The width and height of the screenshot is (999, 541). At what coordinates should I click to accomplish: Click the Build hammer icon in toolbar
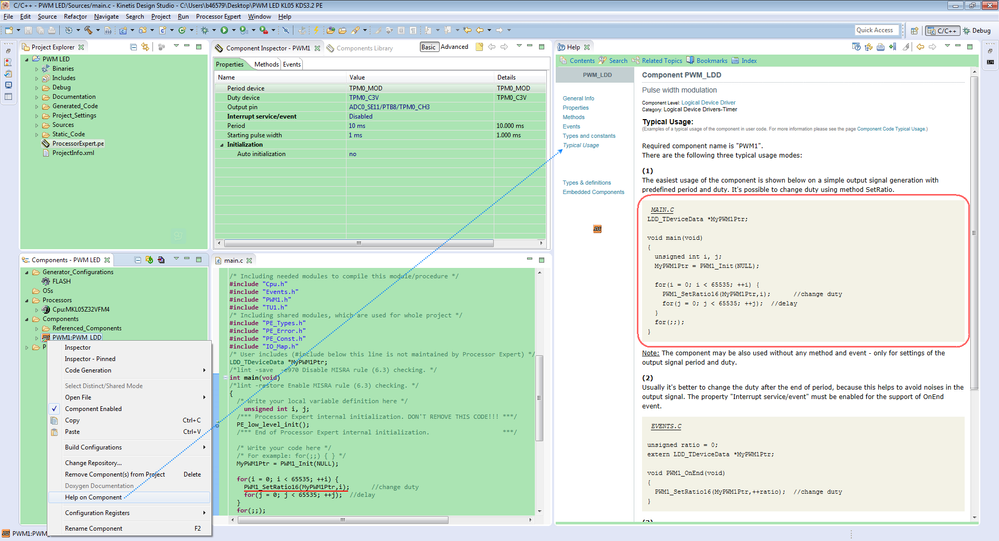point(88,30)
